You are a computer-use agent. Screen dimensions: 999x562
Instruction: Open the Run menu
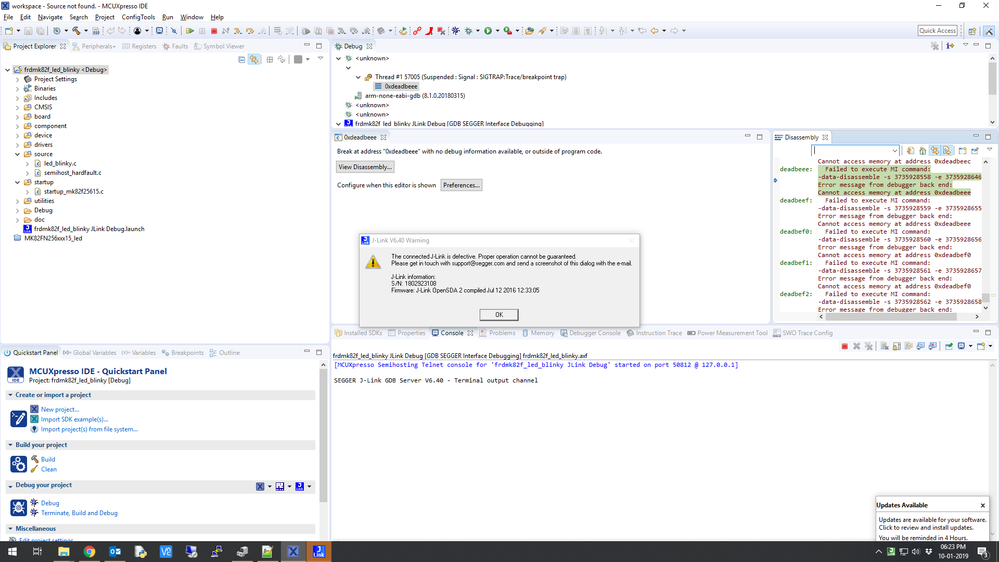pyautogui.click(x=168, y=17)
